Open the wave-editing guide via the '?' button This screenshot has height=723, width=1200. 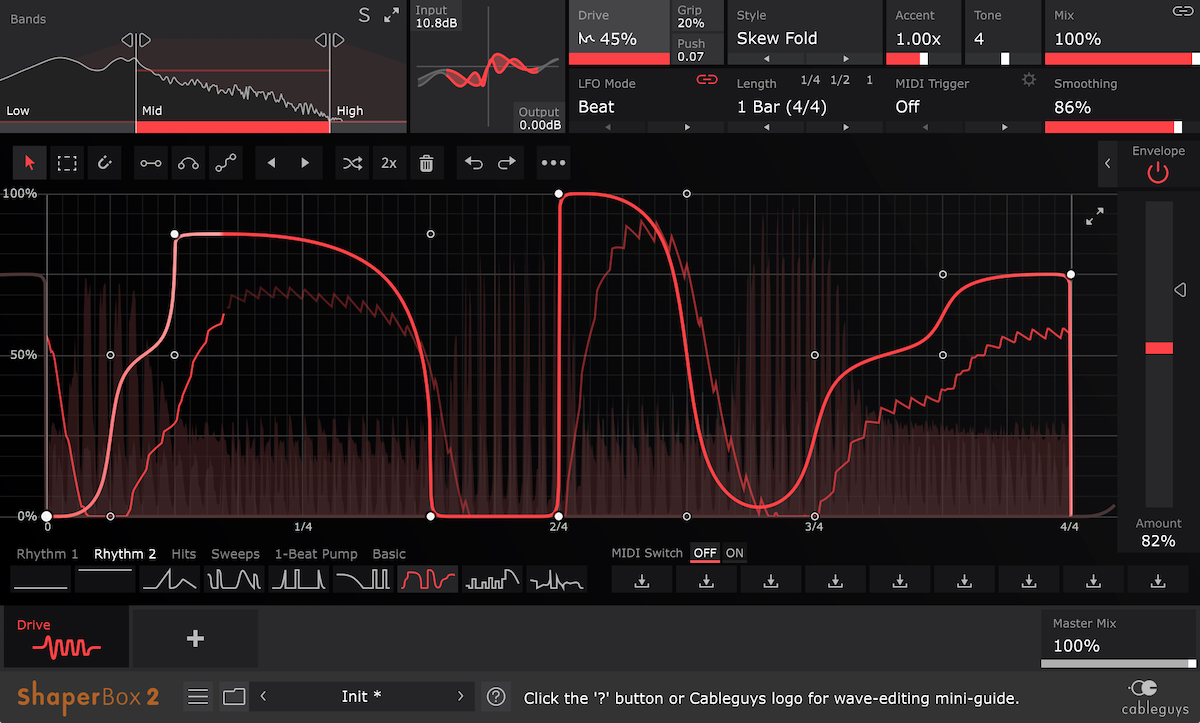tap(495, 696)
